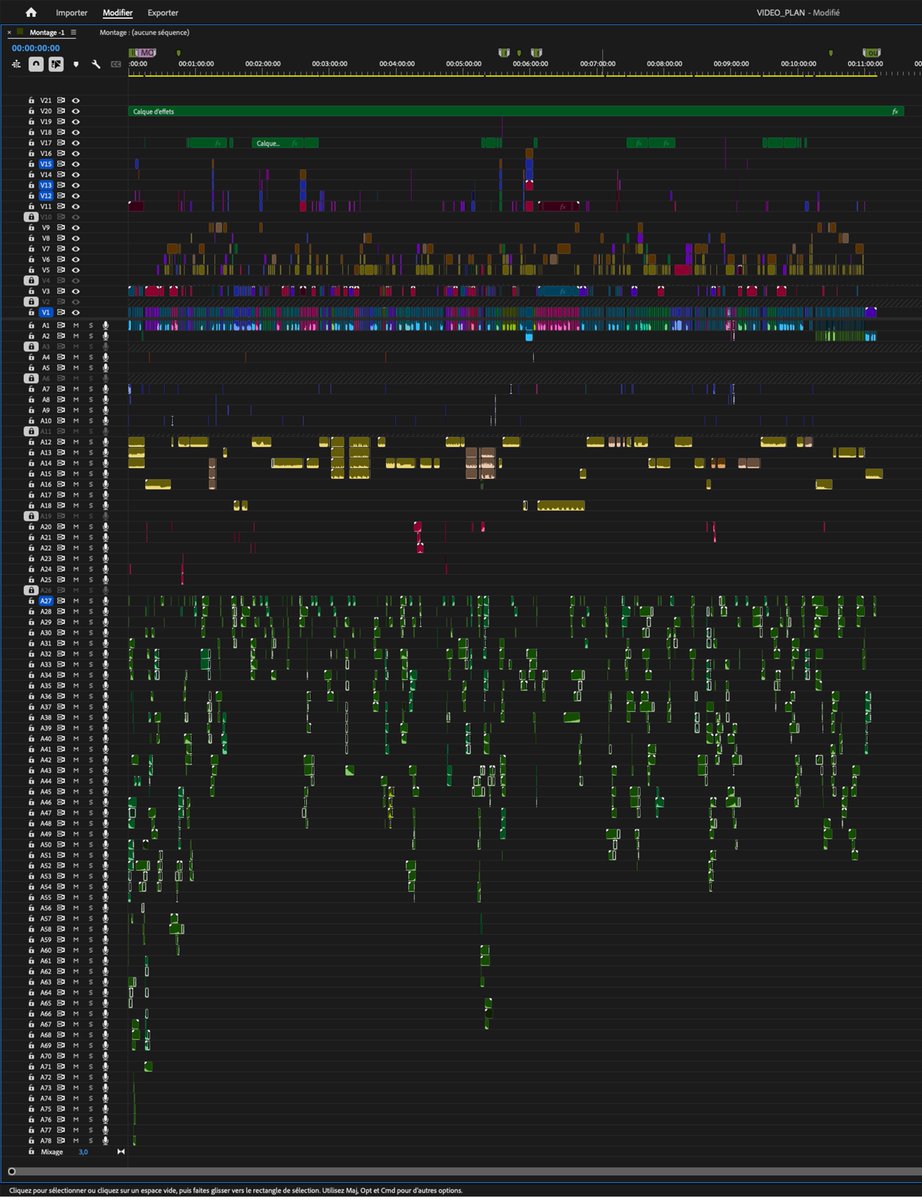The width and height of the screenshot is (922, 1200).
Task: Open the Montage -1 panel menu
Action: (x=74, y=32)
